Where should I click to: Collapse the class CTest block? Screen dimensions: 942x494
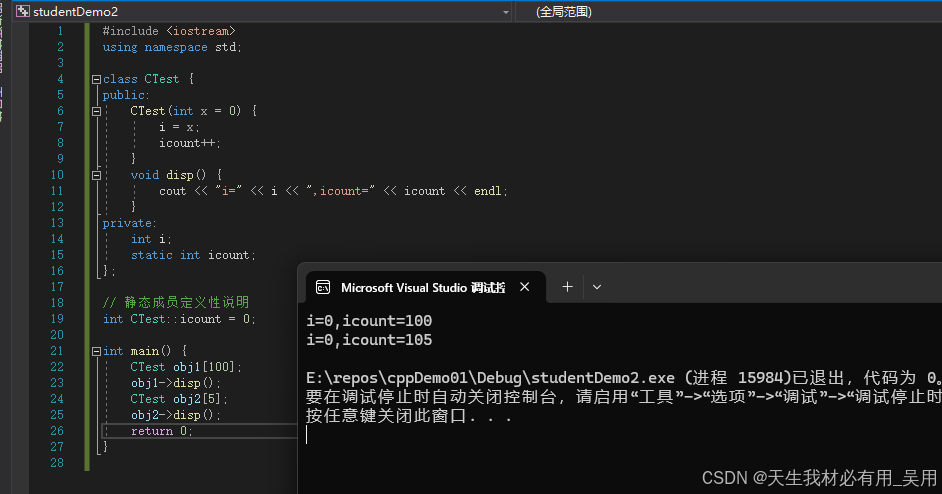click(96, 79)
